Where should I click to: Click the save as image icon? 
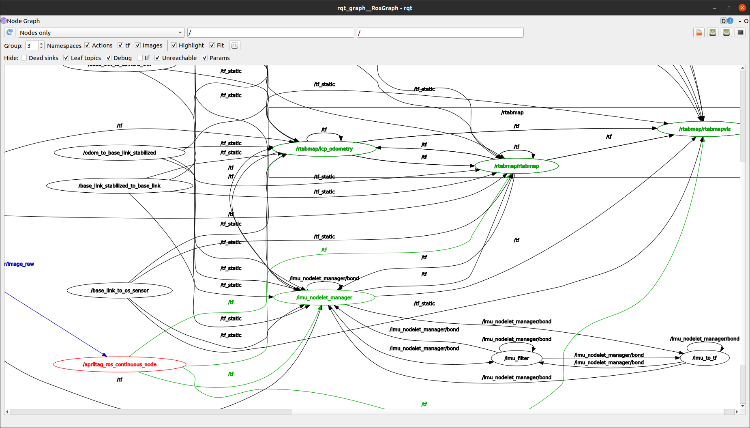(x=739, y=32)
